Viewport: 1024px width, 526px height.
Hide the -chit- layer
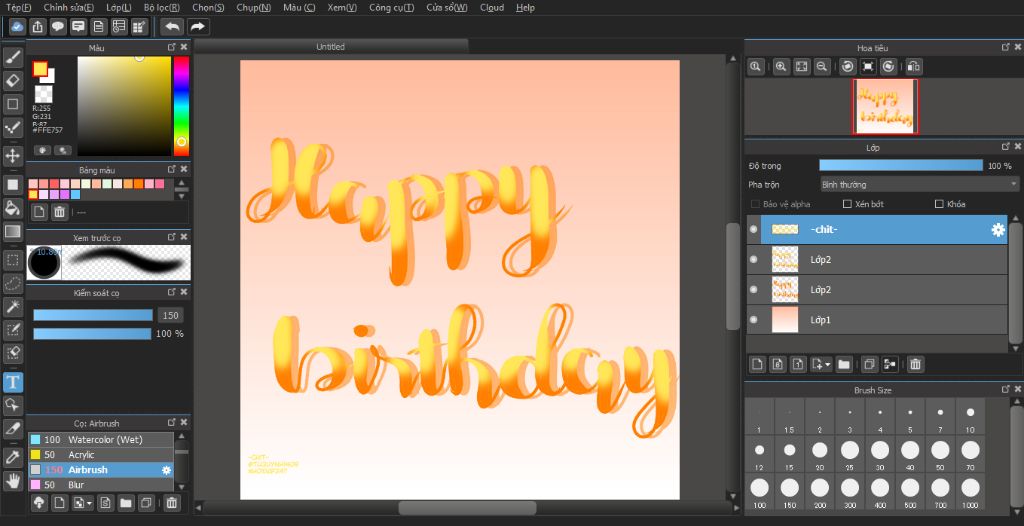point(754,229)
